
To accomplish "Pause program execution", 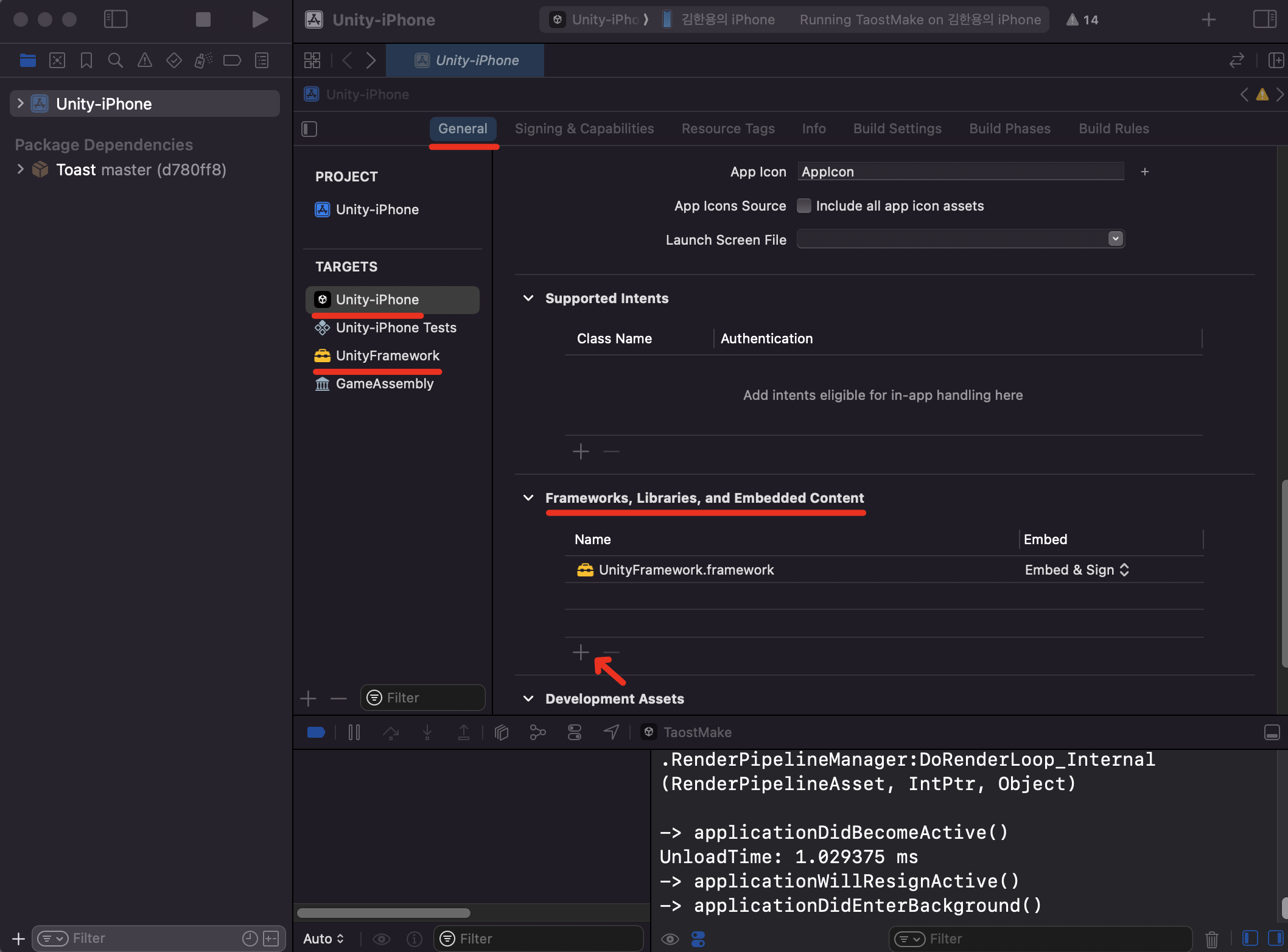I will [354, 732].
